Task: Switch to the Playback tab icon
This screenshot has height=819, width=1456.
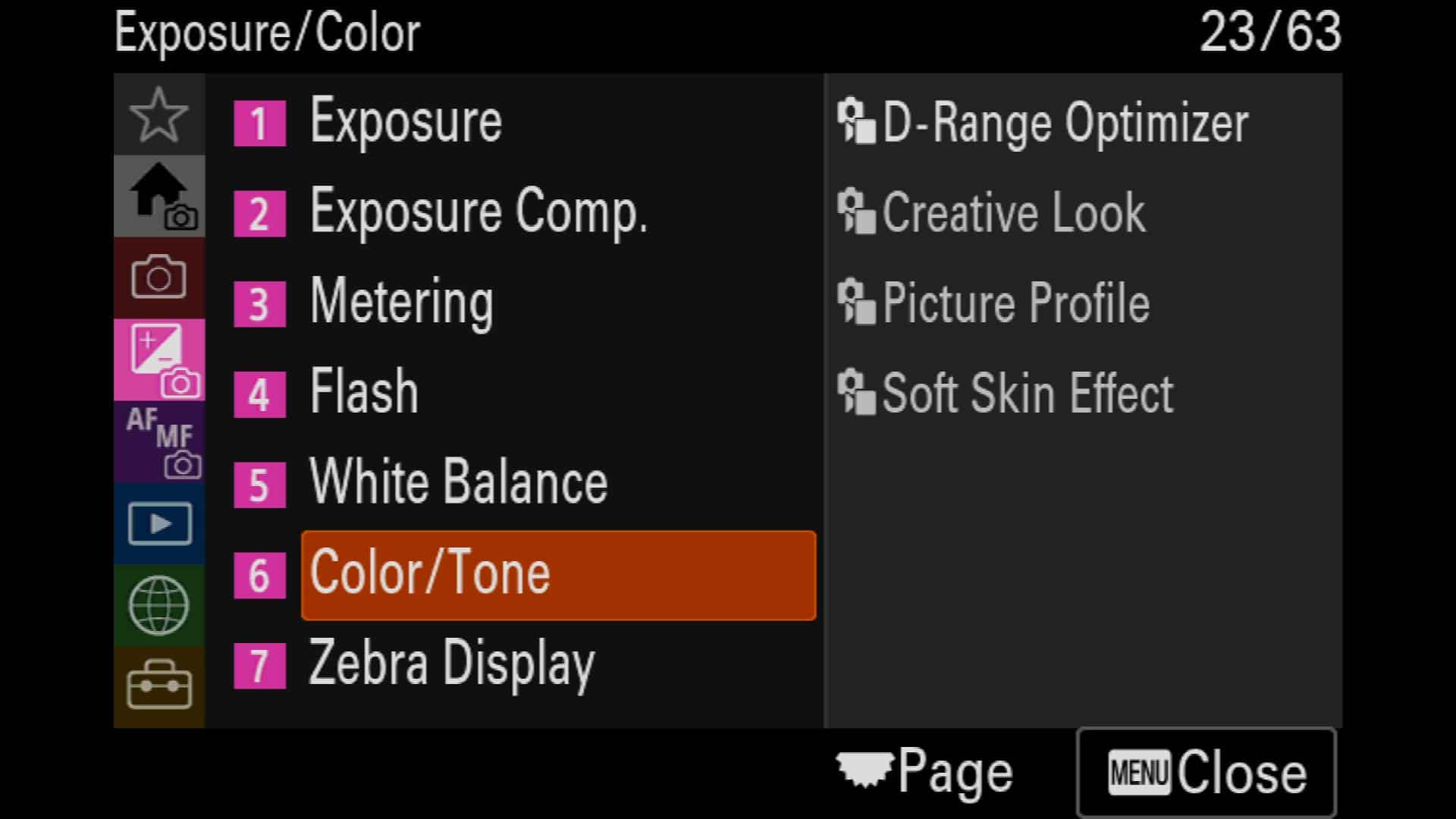Action: (x=159, y=524)
